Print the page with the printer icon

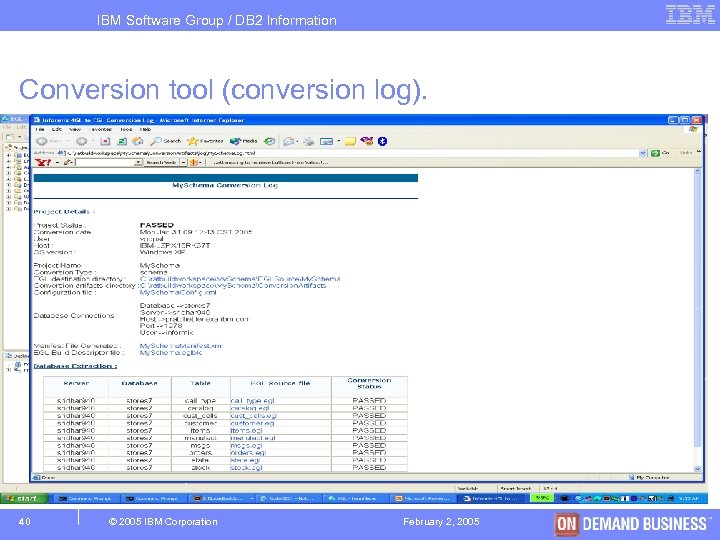[x=309, y=141]
